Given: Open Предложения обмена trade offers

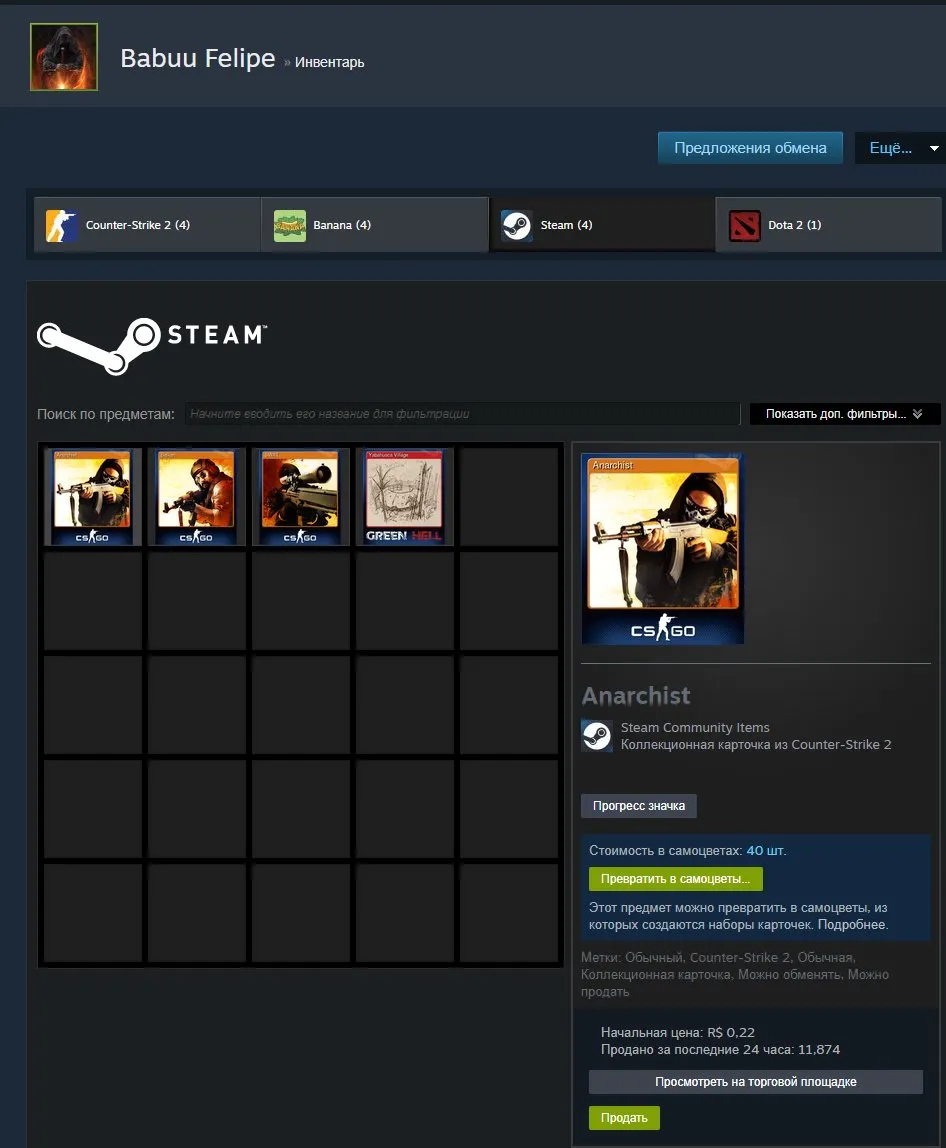Looking at the screenshot, I should [751, 148].
